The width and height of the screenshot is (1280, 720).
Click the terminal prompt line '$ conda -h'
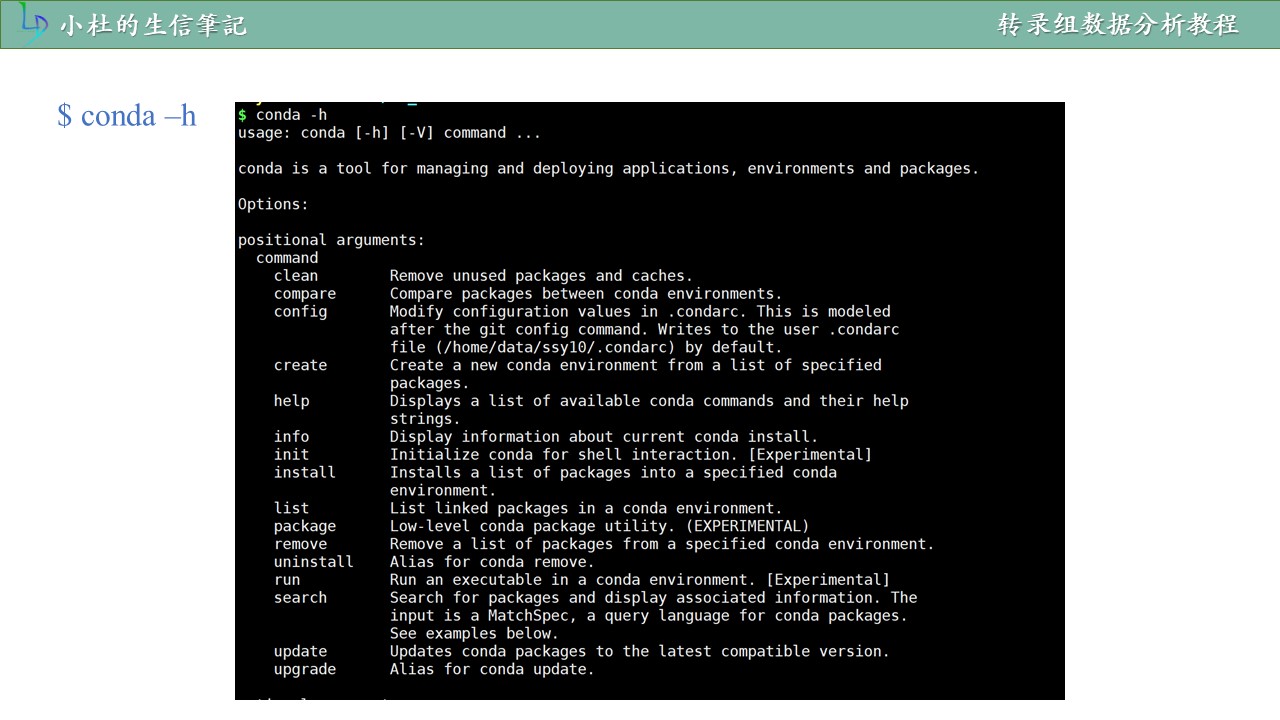[x=282, y=115]
